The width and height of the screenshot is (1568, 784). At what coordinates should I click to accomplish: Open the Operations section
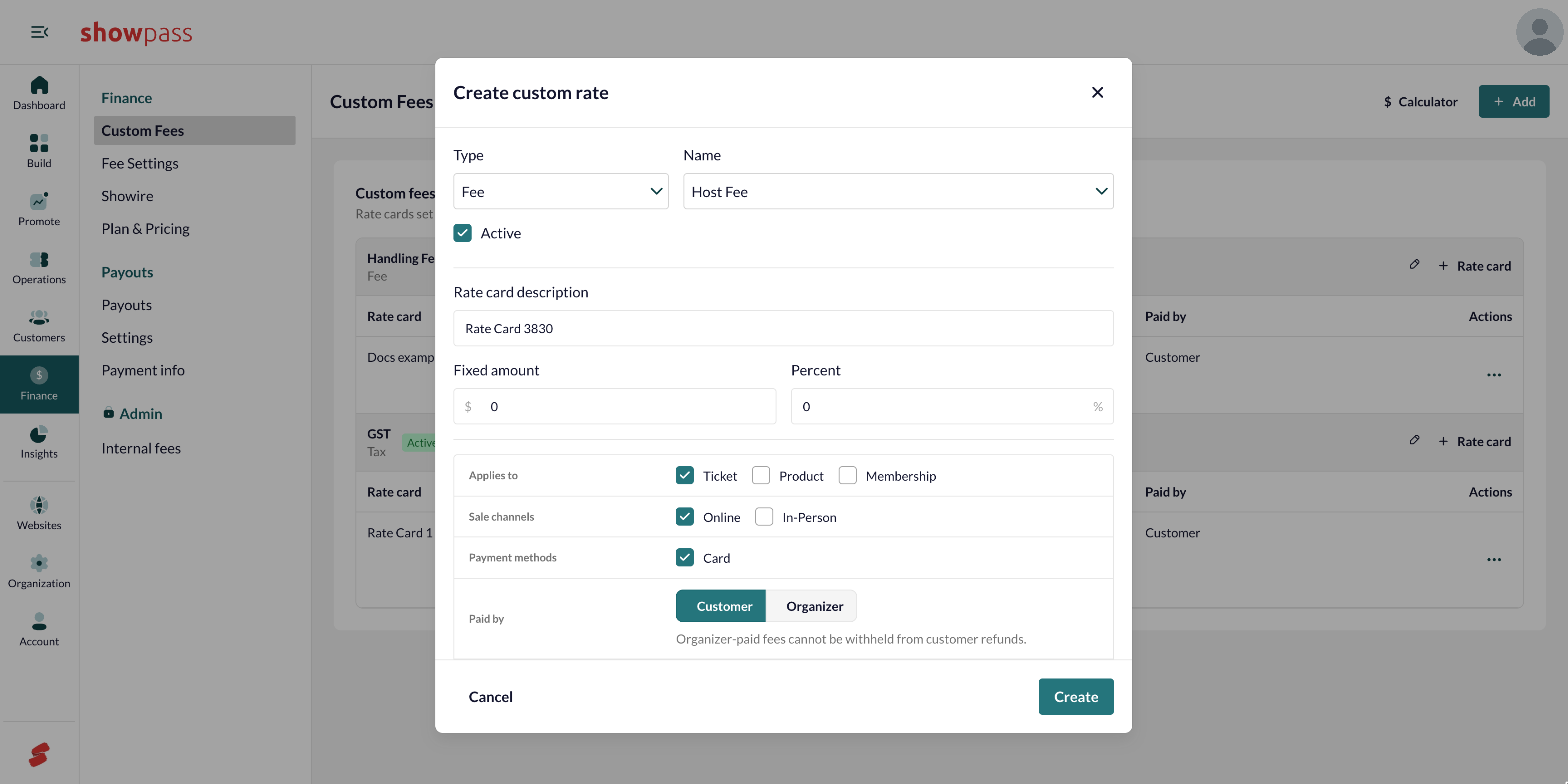39,268
